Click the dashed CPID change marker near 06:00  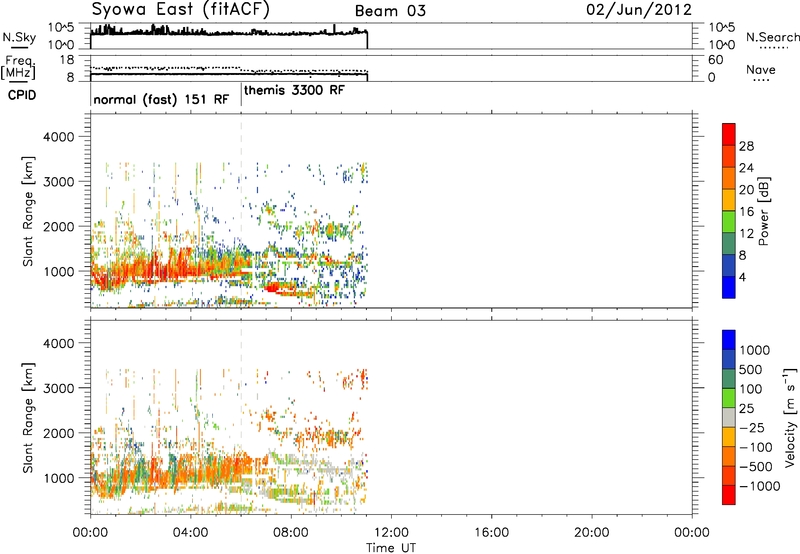pyautogui.click(x=241, y=211)
